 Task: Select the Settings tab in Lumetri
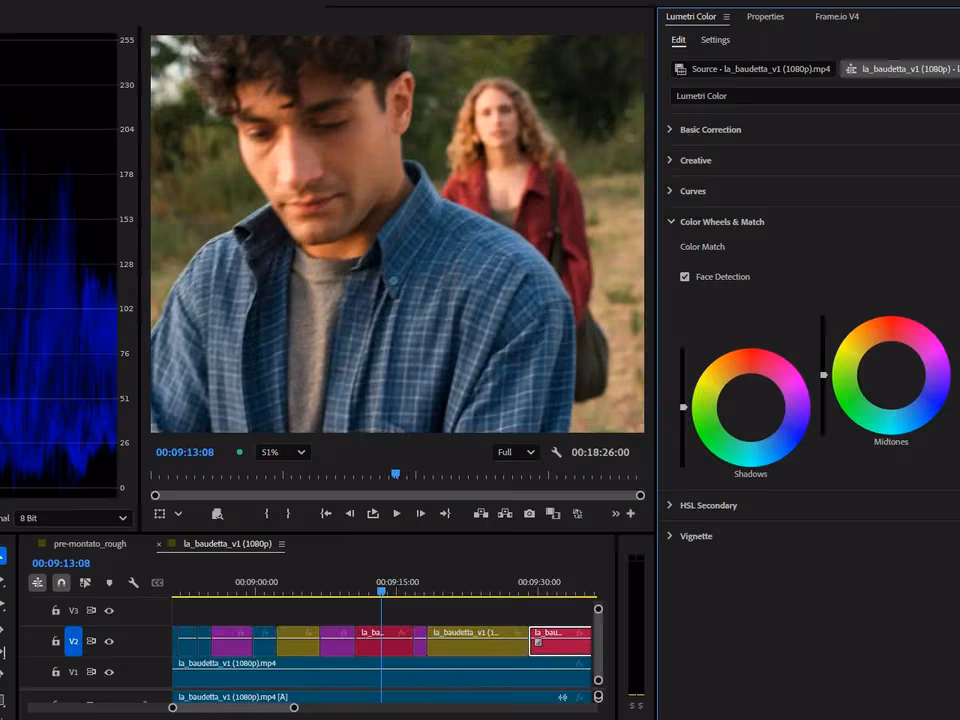tap(715, 40)
